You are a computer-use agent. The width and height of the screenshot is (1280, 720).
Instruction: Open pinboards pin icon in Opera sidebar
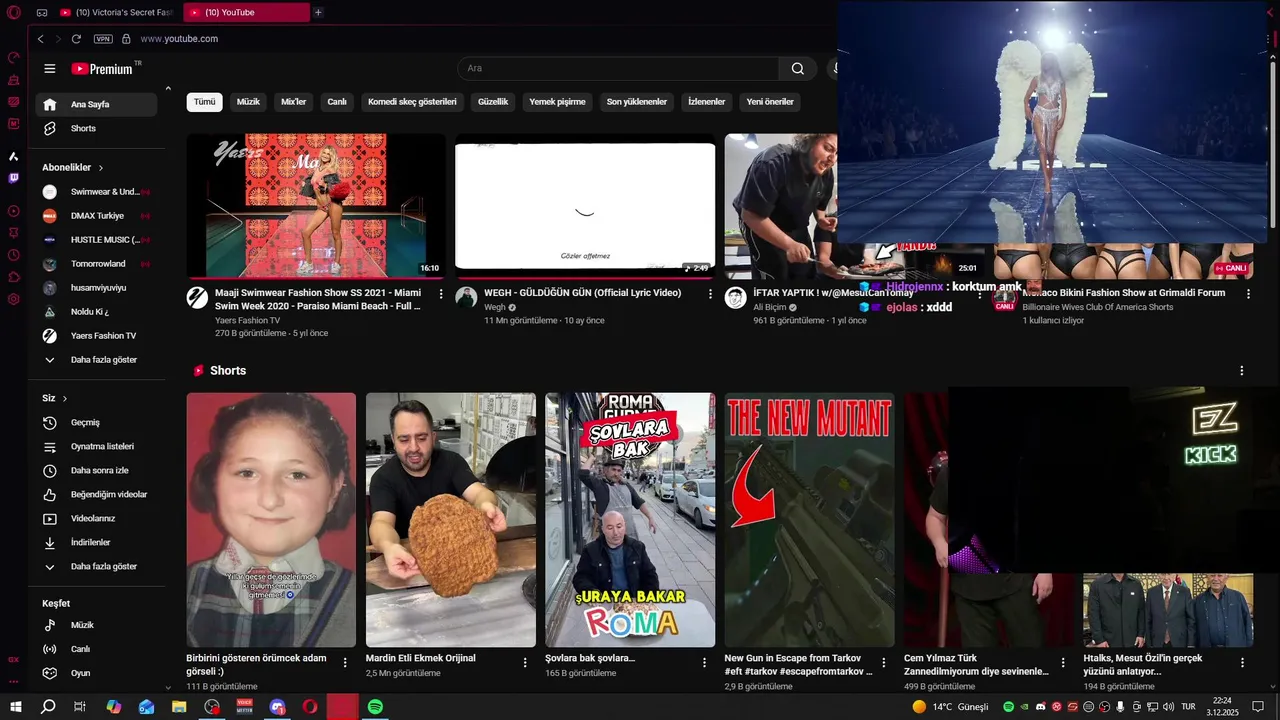[x=13, y=233]
